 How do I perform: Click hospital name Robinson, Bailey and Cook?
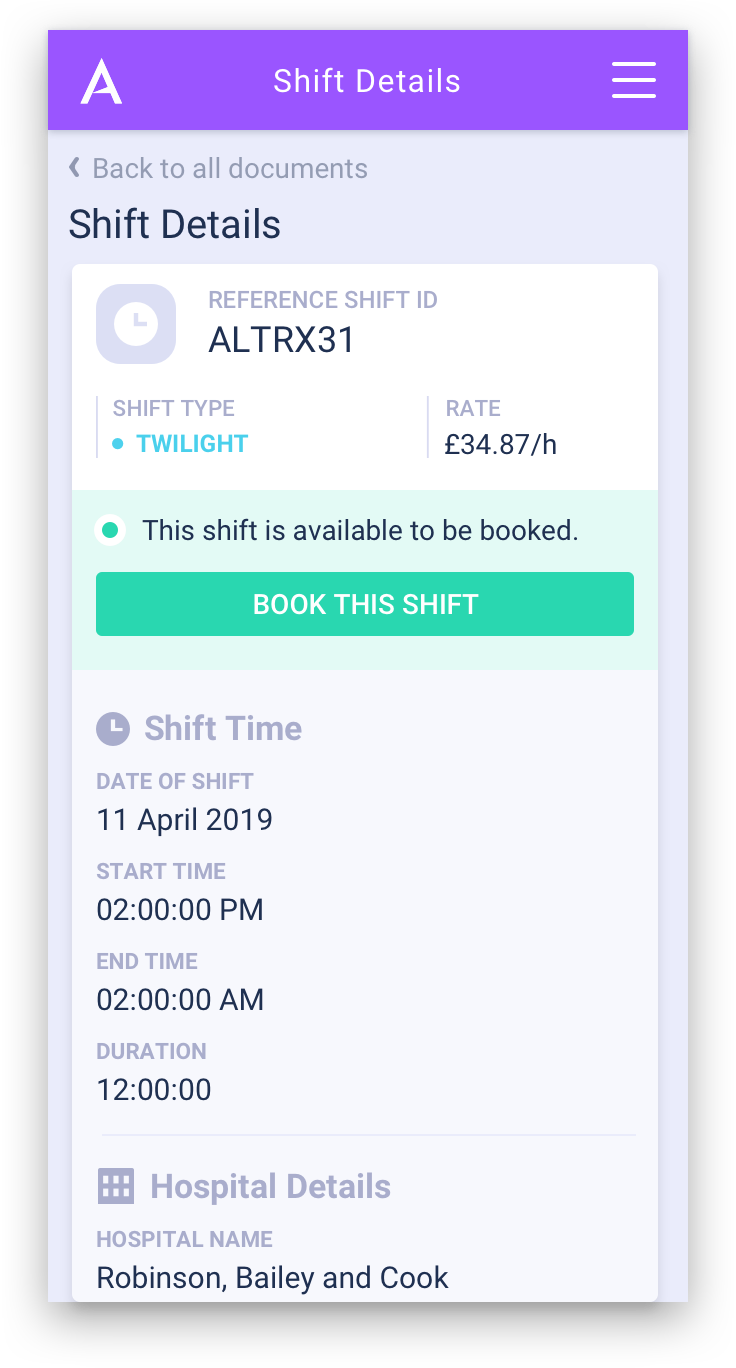272,1277
